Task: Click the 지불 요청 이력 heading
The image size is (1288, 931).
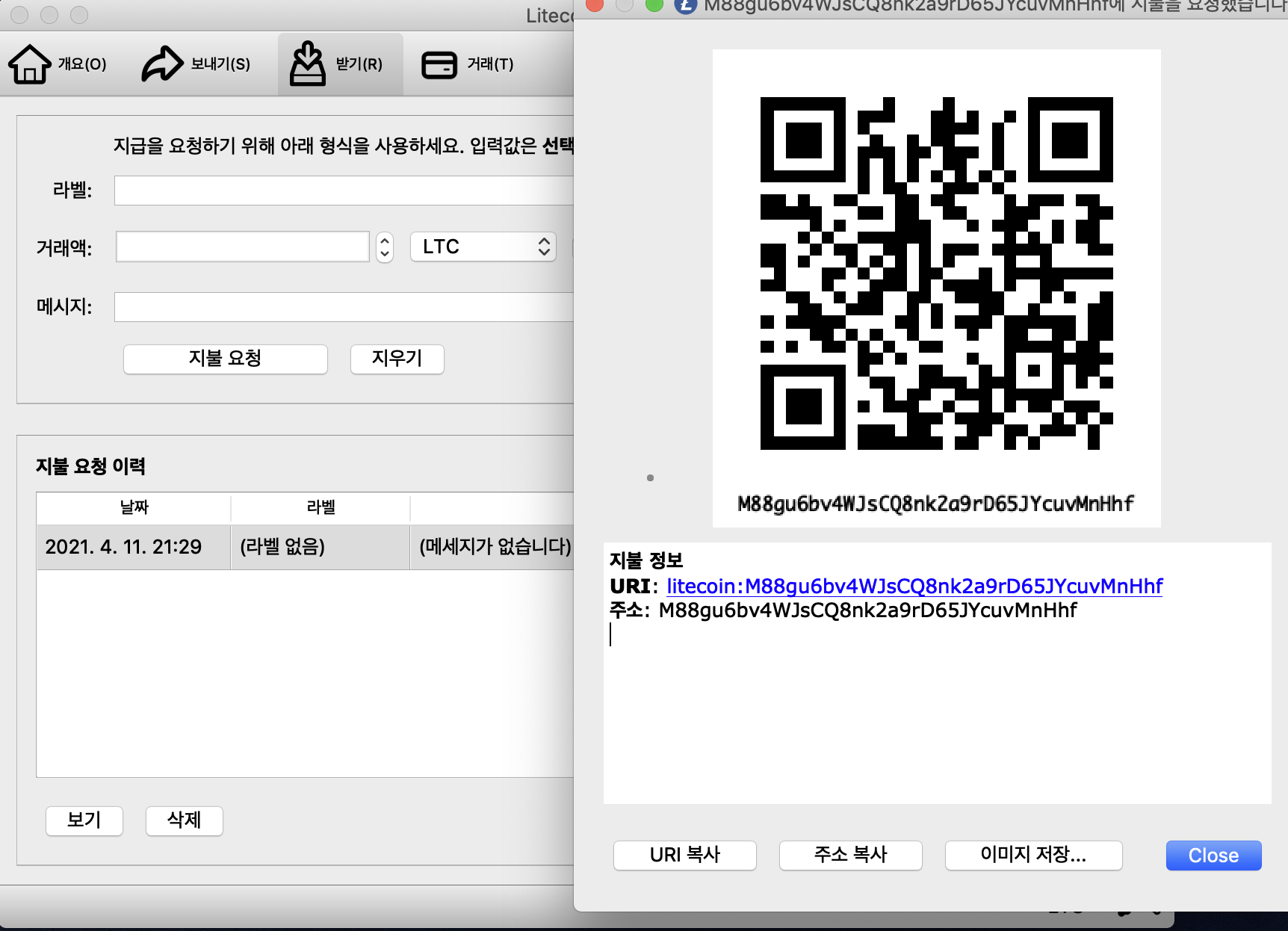Action: 91,466
